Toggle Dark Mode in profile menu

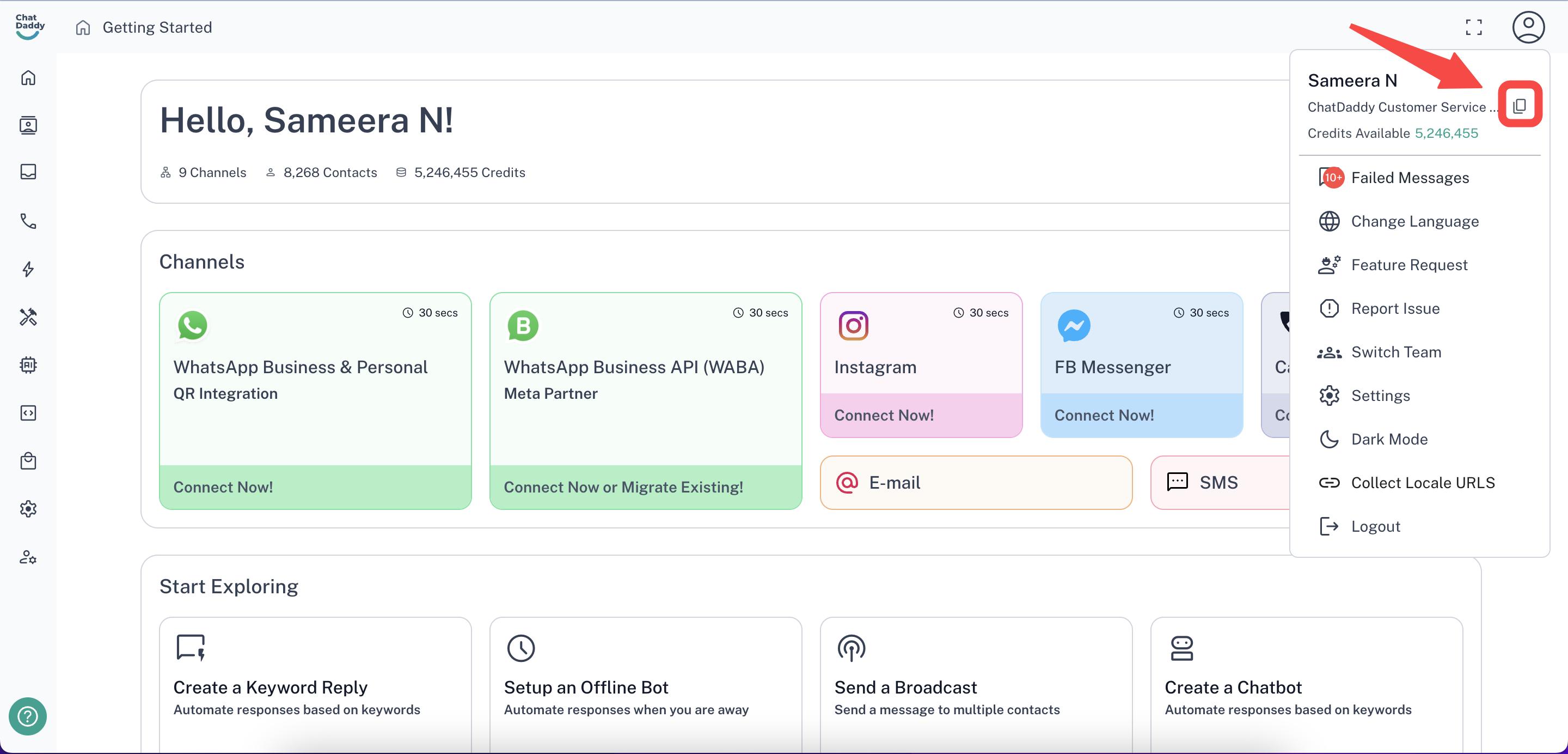pos(1389,439)
